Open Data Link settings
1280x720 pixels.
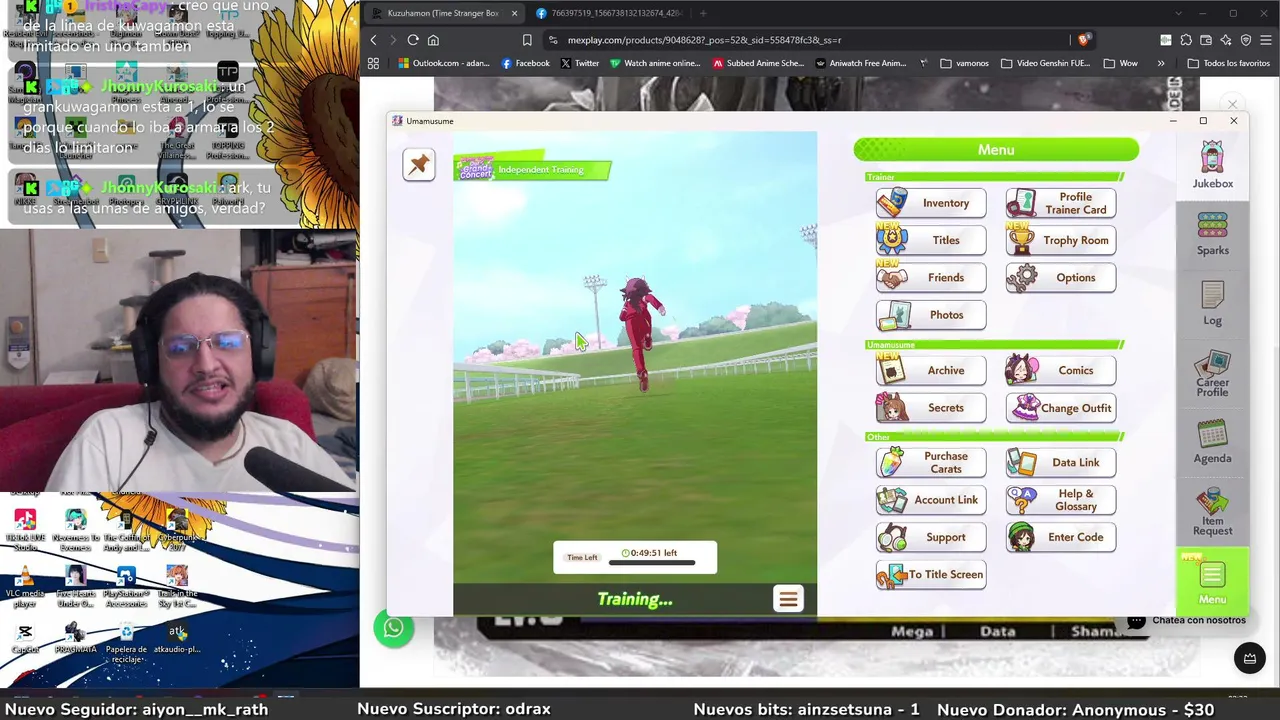click(1061, 462)
